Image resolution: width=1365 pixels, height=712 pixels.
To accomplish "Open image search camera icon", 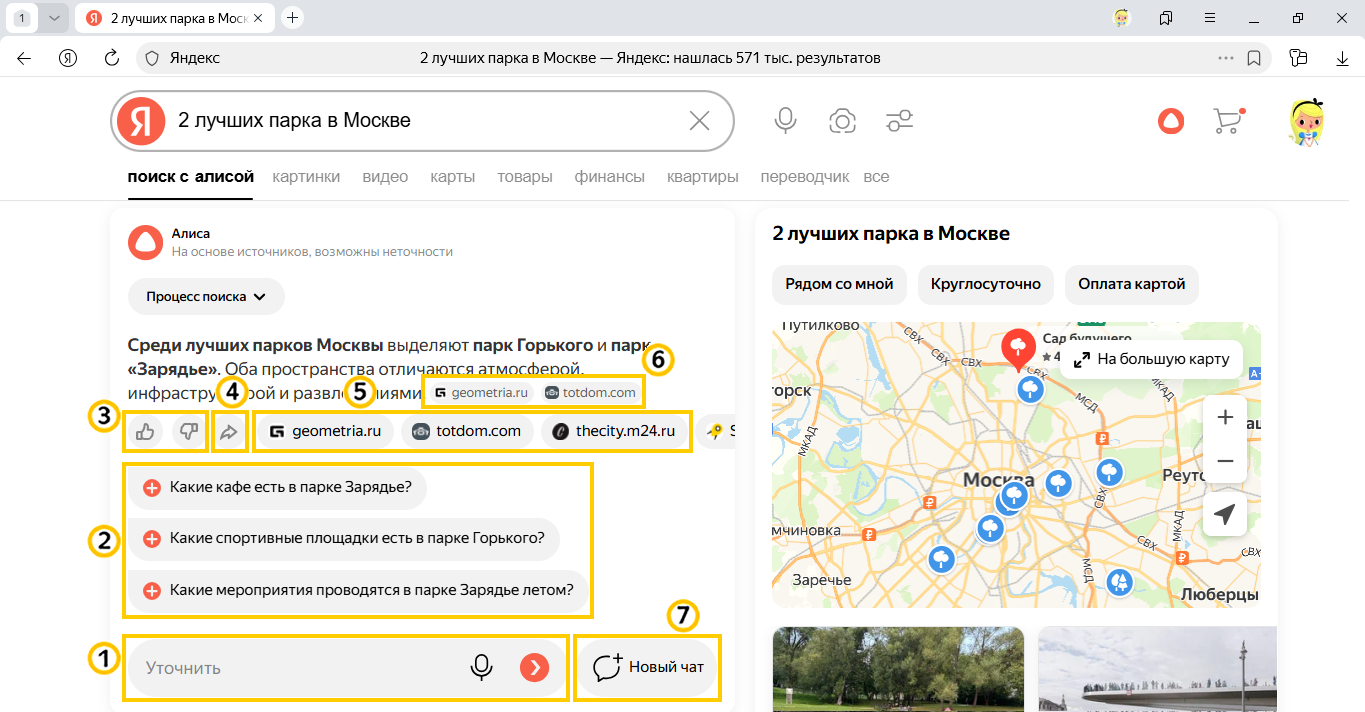I will pos(842,121).
